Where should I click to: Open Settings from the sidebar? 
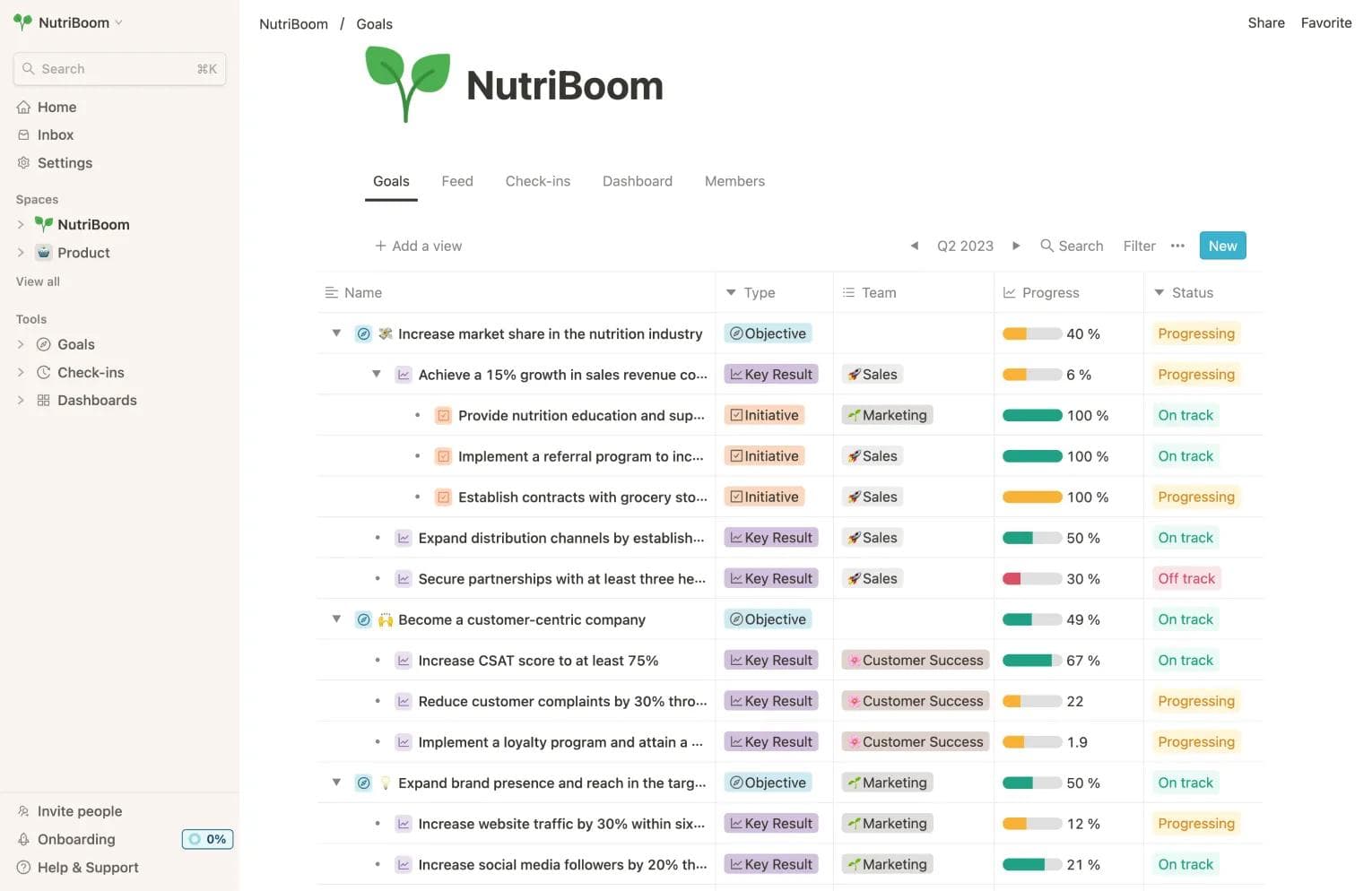65,162
